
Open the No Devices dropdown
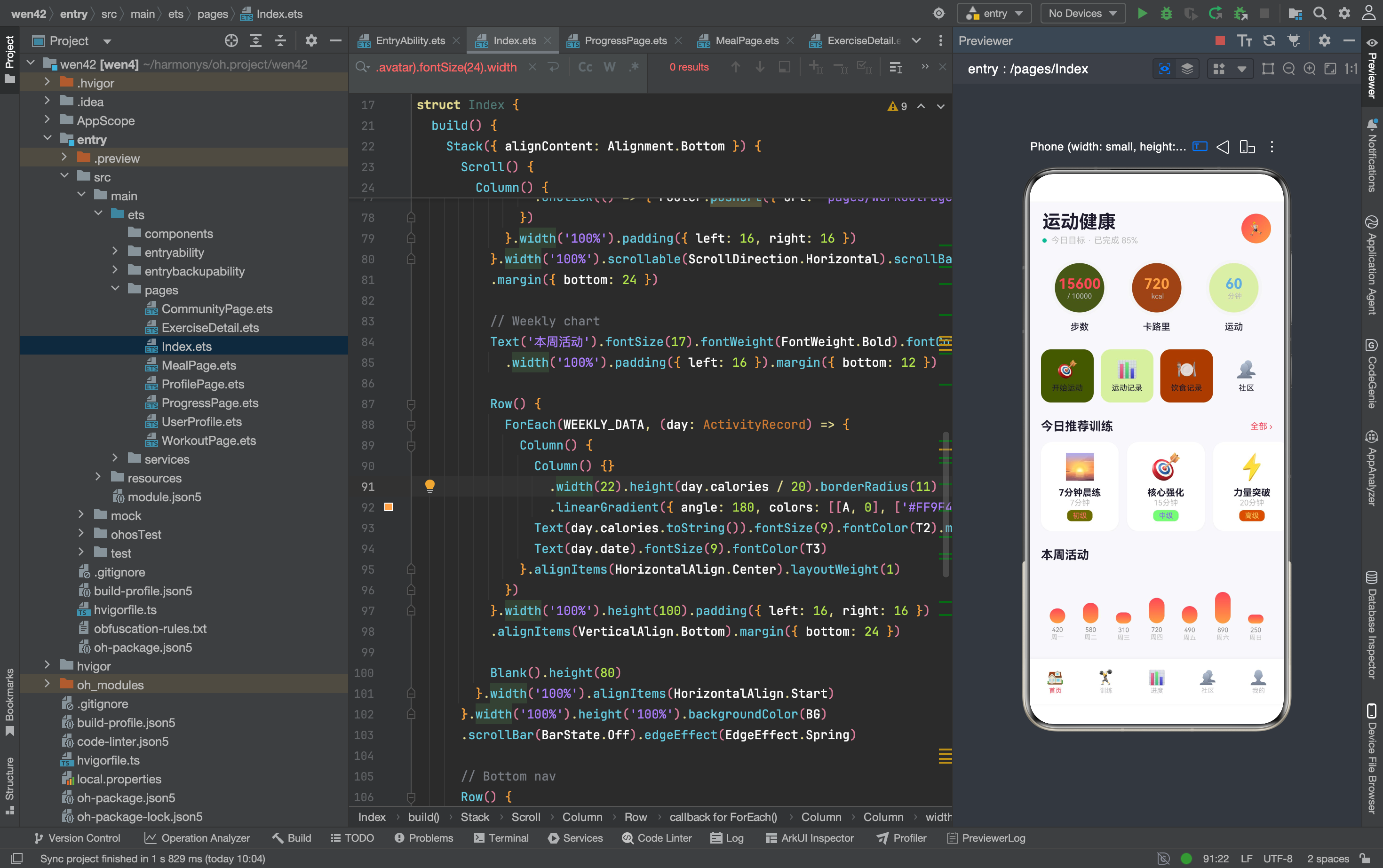1082,13
